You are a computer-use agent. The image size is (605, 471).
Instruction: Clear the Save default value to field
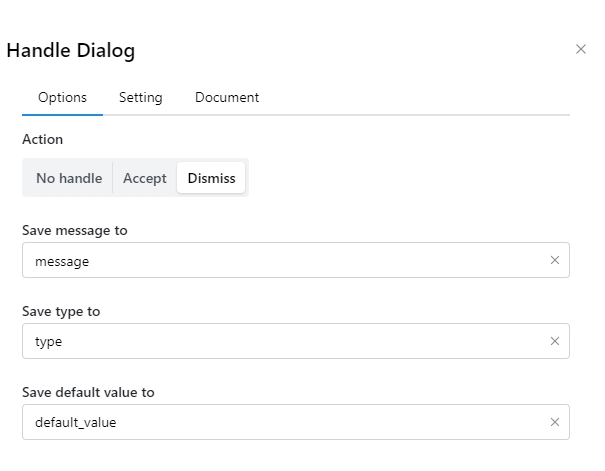tap(555, 422)
